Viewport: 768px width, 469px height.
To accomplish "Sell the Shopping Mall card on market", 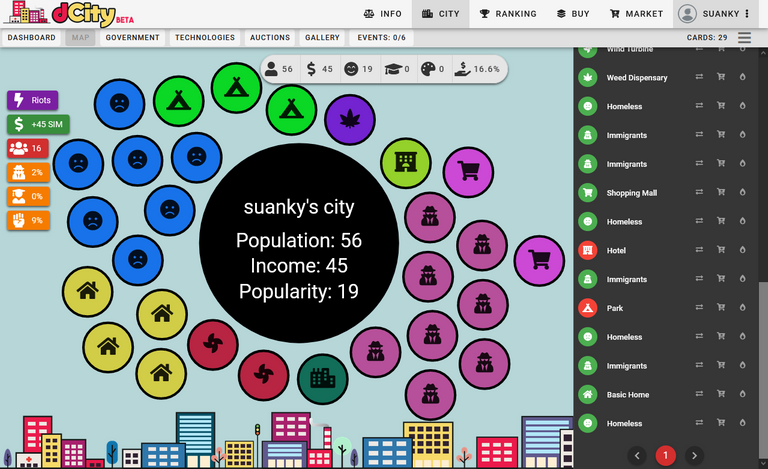I will pos(721,192).
